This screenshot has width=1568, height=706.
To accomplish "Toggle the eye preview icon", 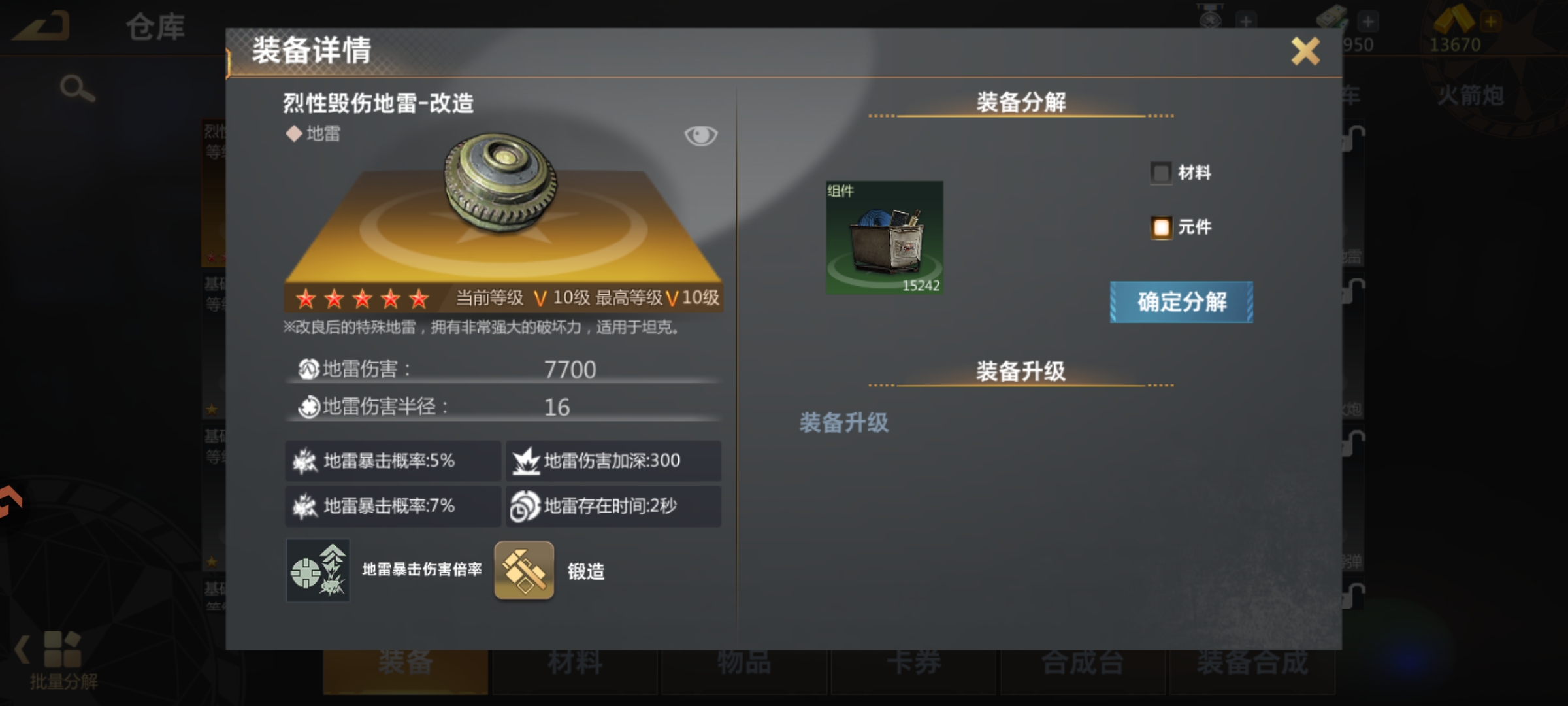I will pos(700,135).
